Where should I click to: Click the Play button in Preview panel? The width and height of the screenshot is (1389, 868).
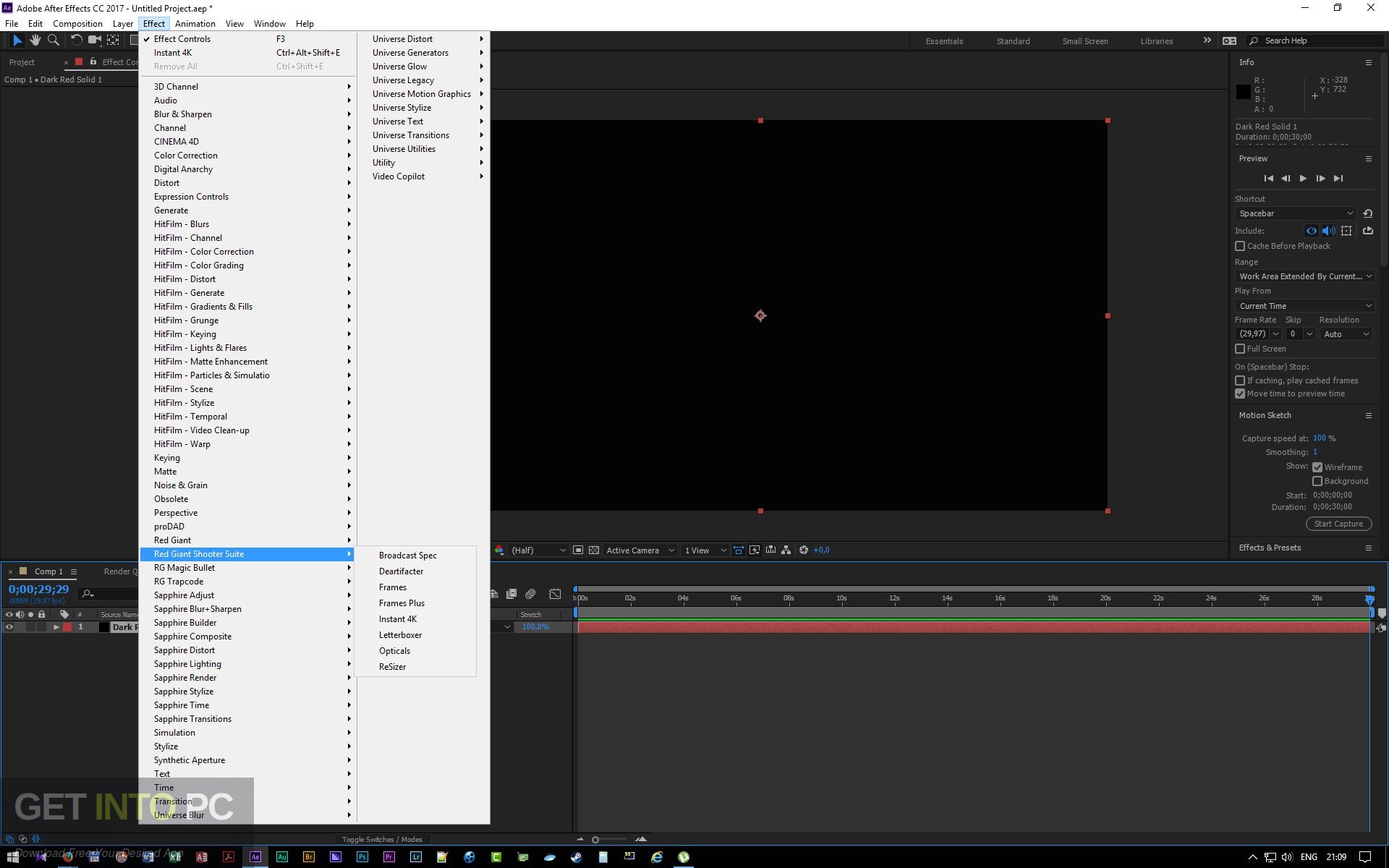pos(1303,179)
